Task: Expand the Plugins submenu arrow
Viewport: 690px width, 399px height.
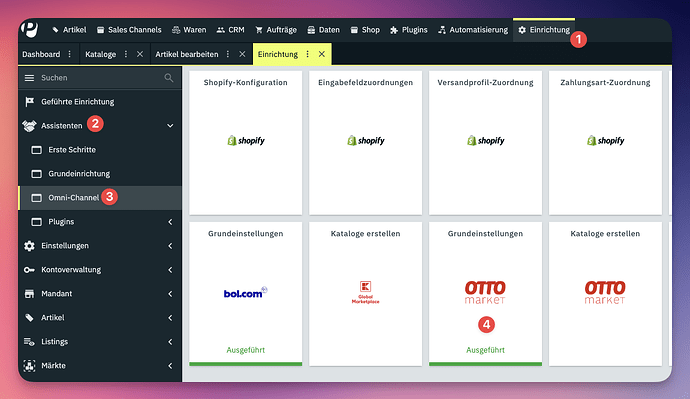Action: [x=170, y=222]
